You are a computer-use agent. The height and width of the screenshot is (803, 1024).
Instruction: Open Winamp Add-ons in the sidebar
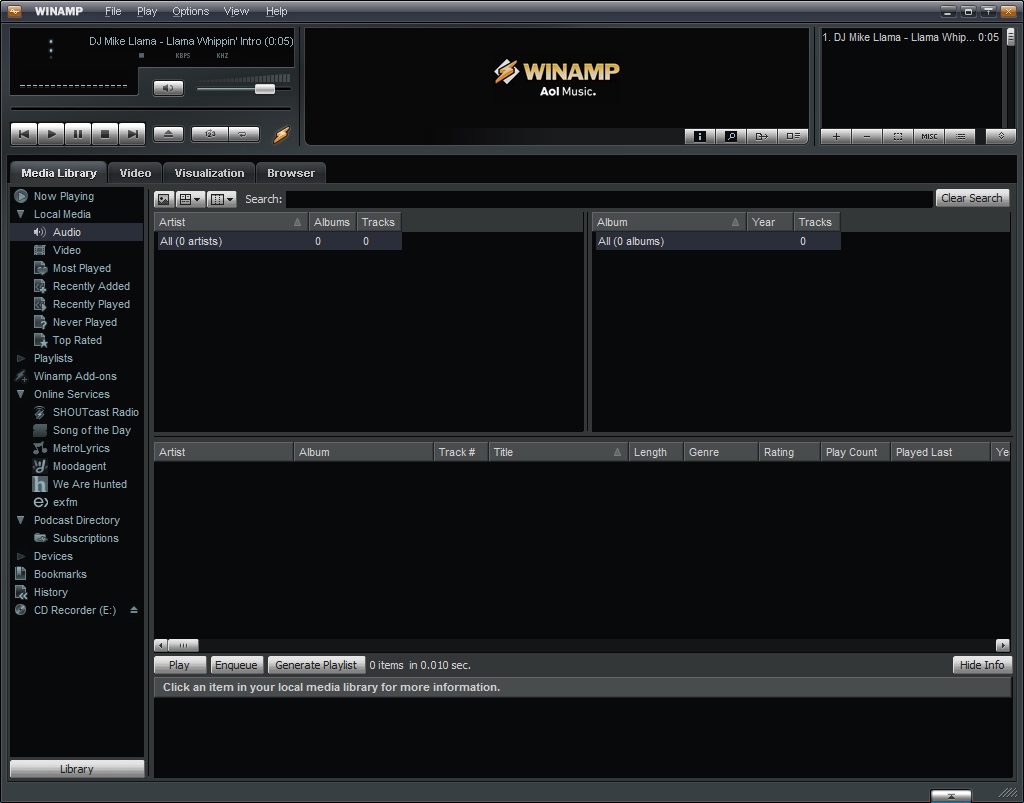pos(77,376)
